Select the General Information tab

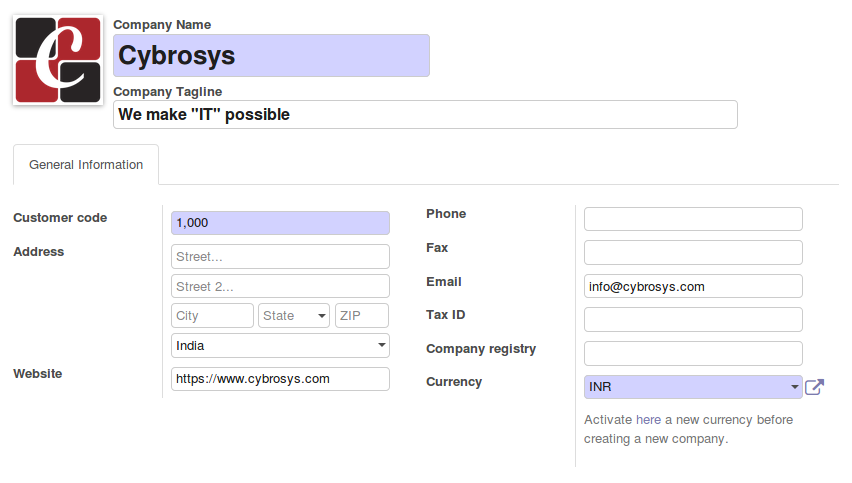86,165
